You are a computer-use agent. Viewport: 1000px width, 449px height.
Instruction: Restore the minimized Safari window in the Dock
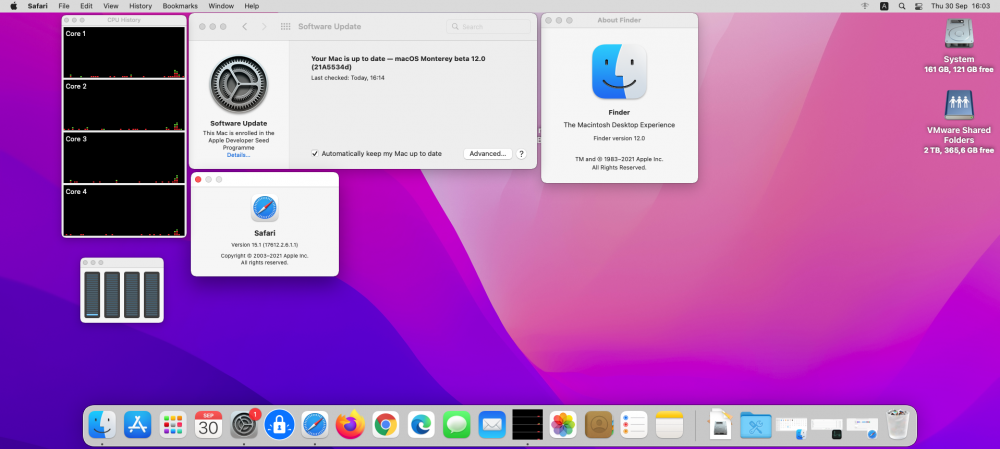pyautogui.click(x=862, y=427)
